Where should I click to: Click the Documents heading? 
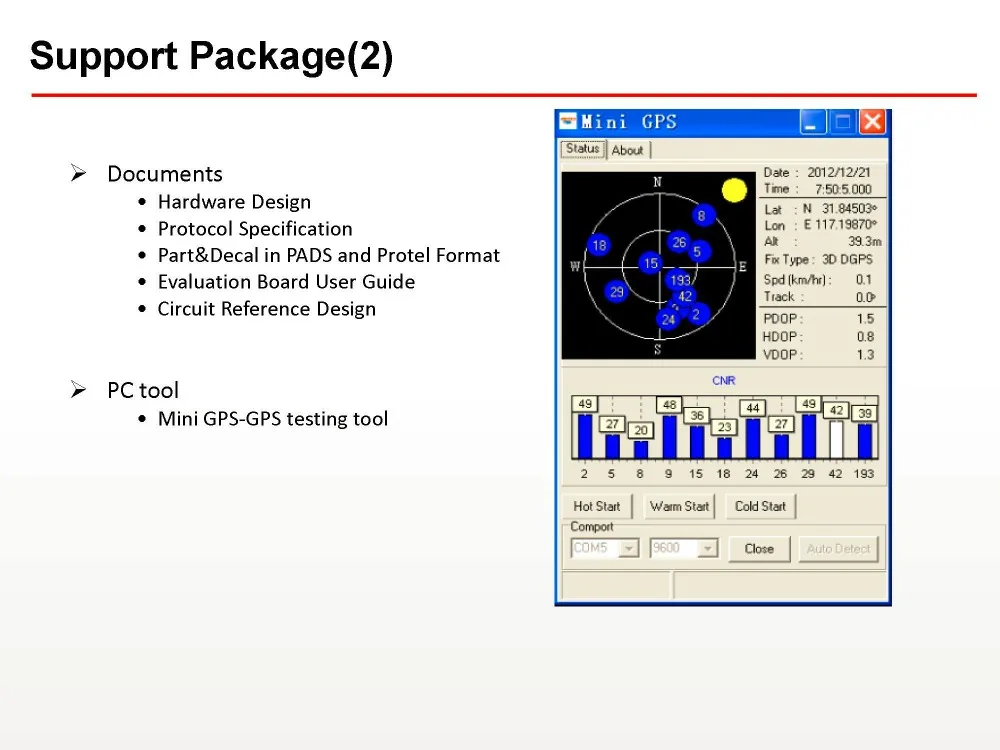tap(165, 174)
